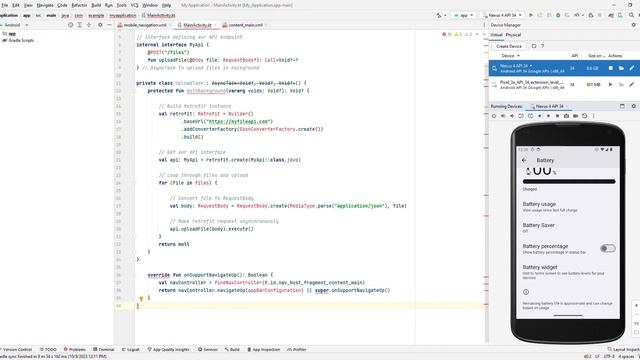Stop the running Nexus 4 API 34 emulator
Image resolution: width=640 pixels, height=360 pixels.
[611, 68]
